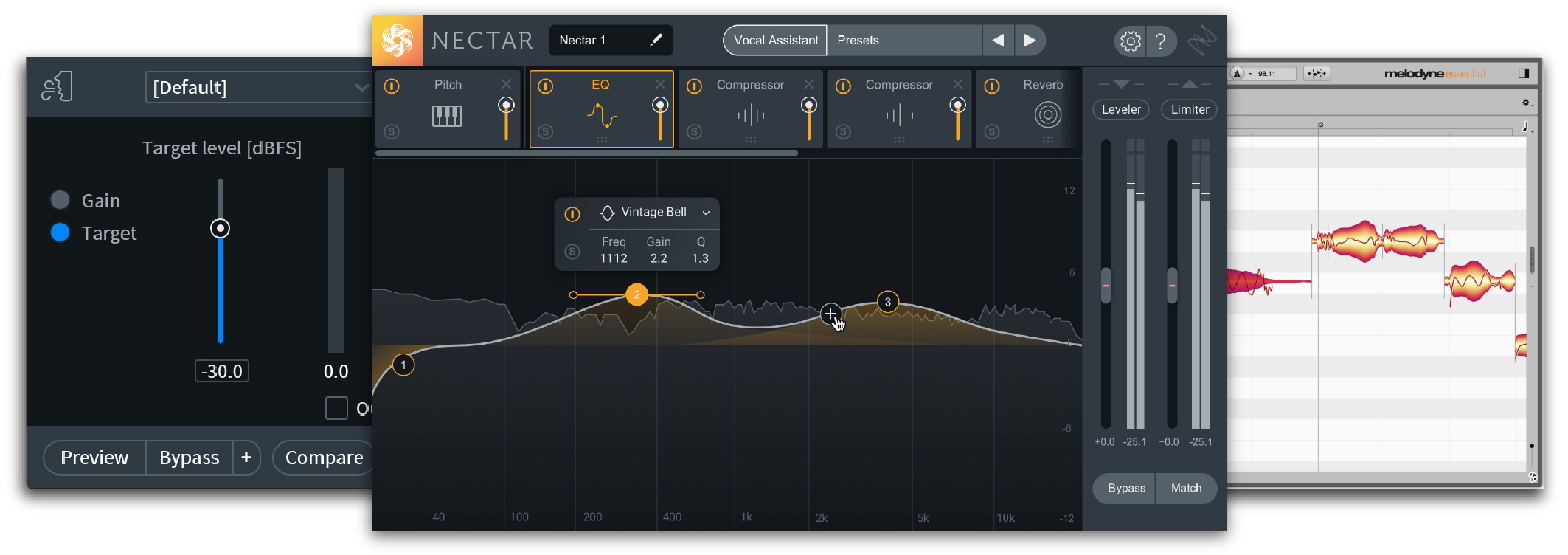Select the first Compressor module tab

point(750,109)
